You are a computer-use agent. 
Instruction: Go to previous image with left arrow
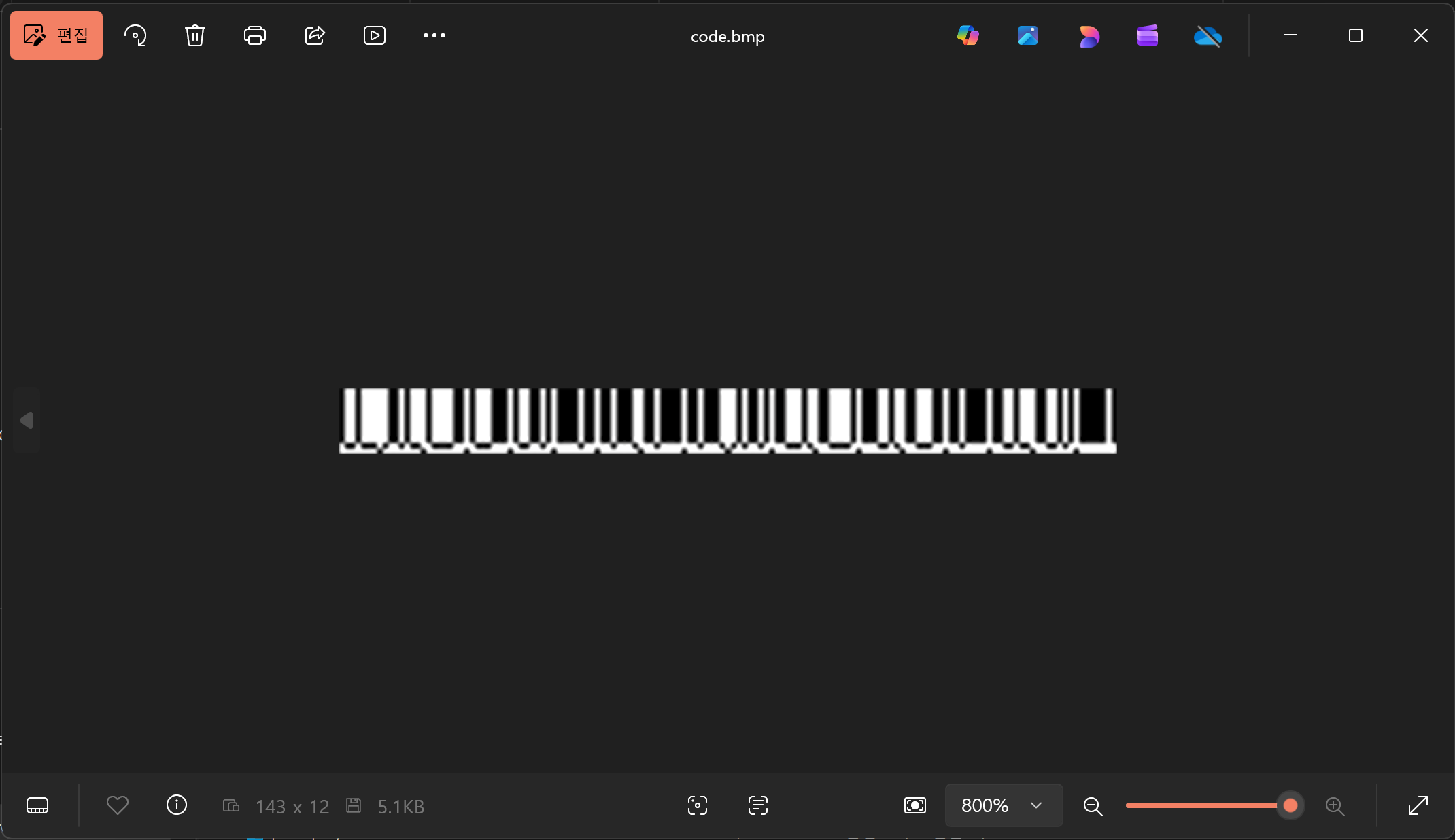point(27,421)
